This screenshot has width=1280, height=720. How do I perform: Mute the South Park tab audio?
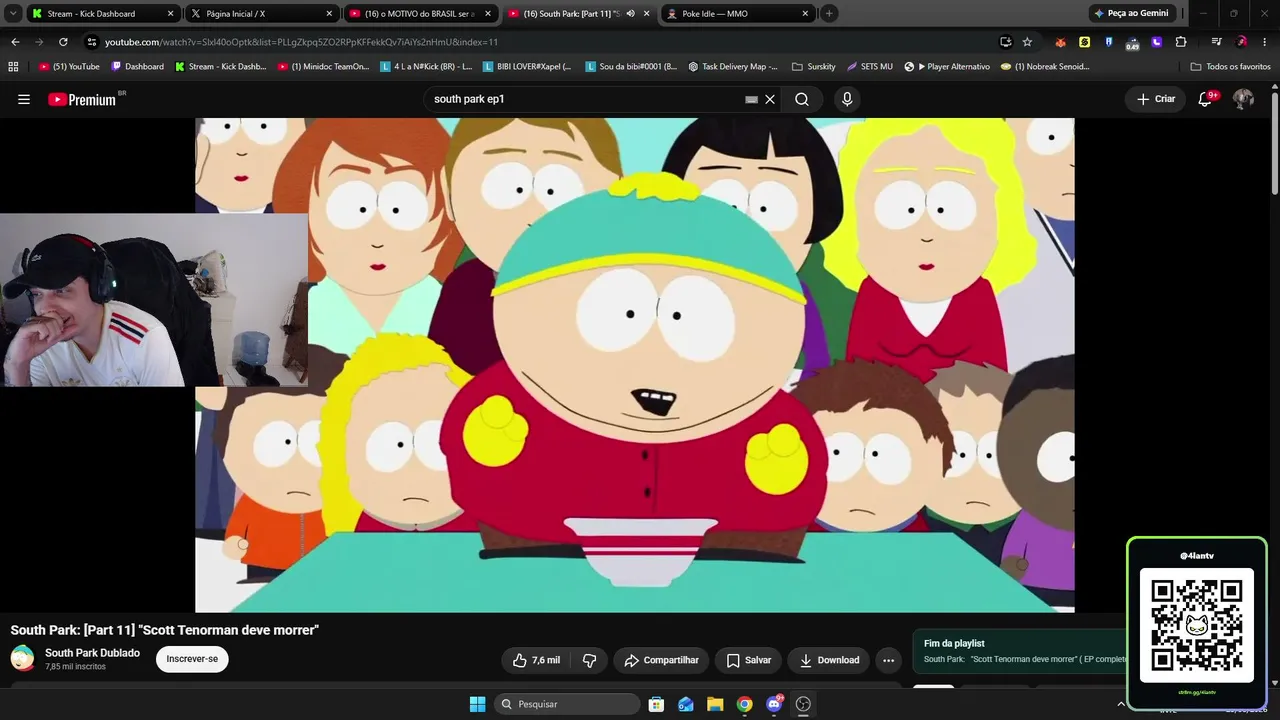[630, 14]
